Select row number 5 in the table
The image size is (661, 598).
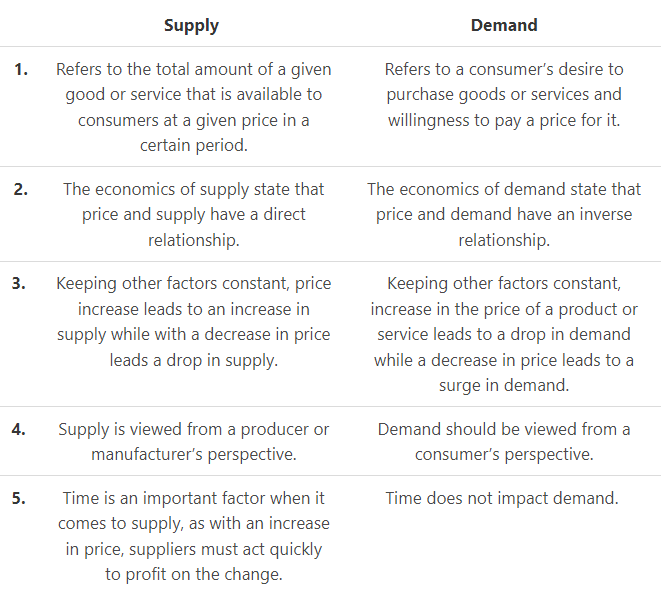pos(19,498)
